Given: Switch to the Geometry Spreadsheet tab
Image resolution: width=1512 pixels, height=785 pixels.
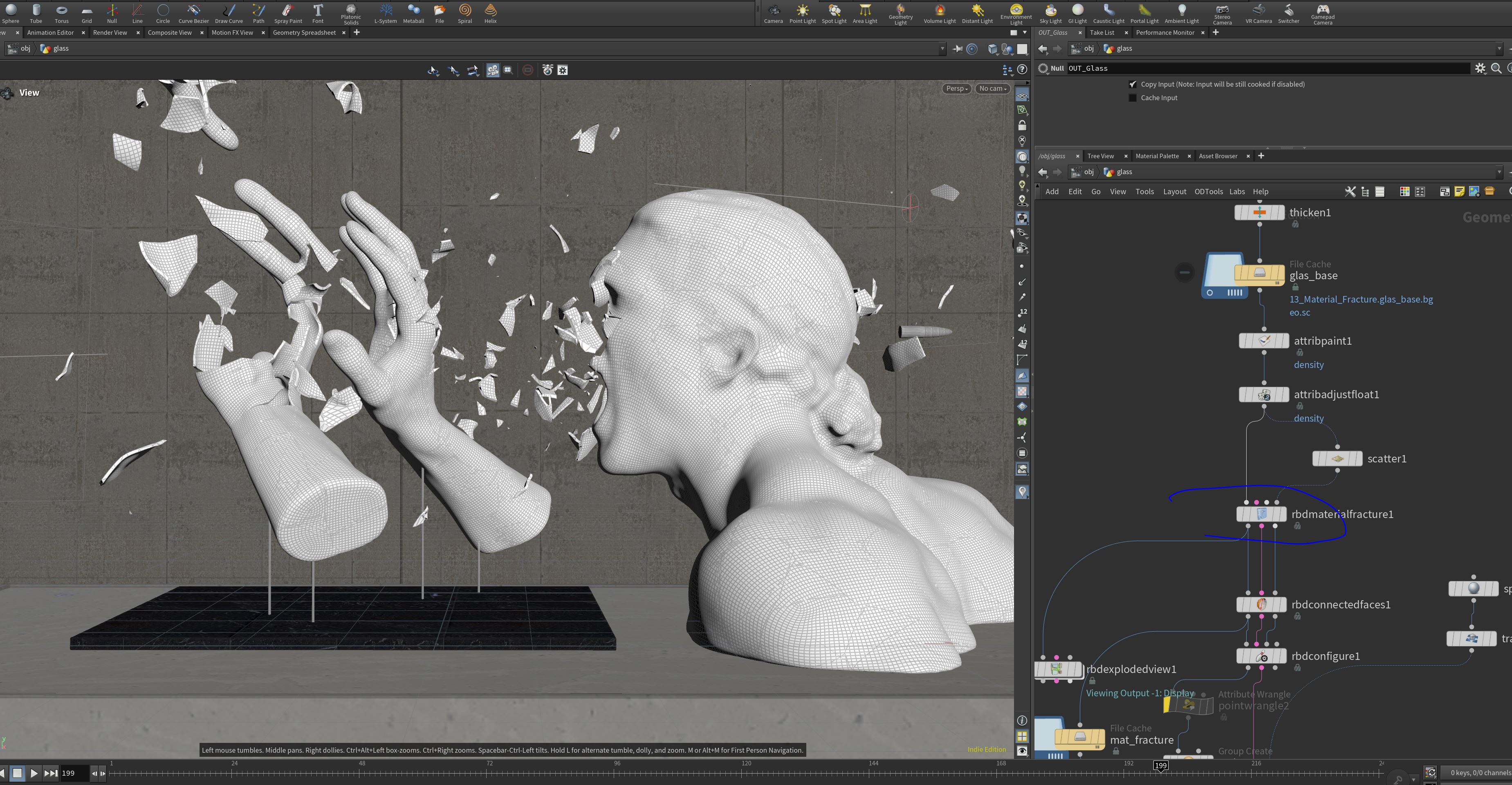Looking at the screenshot, I should point(304,33).
